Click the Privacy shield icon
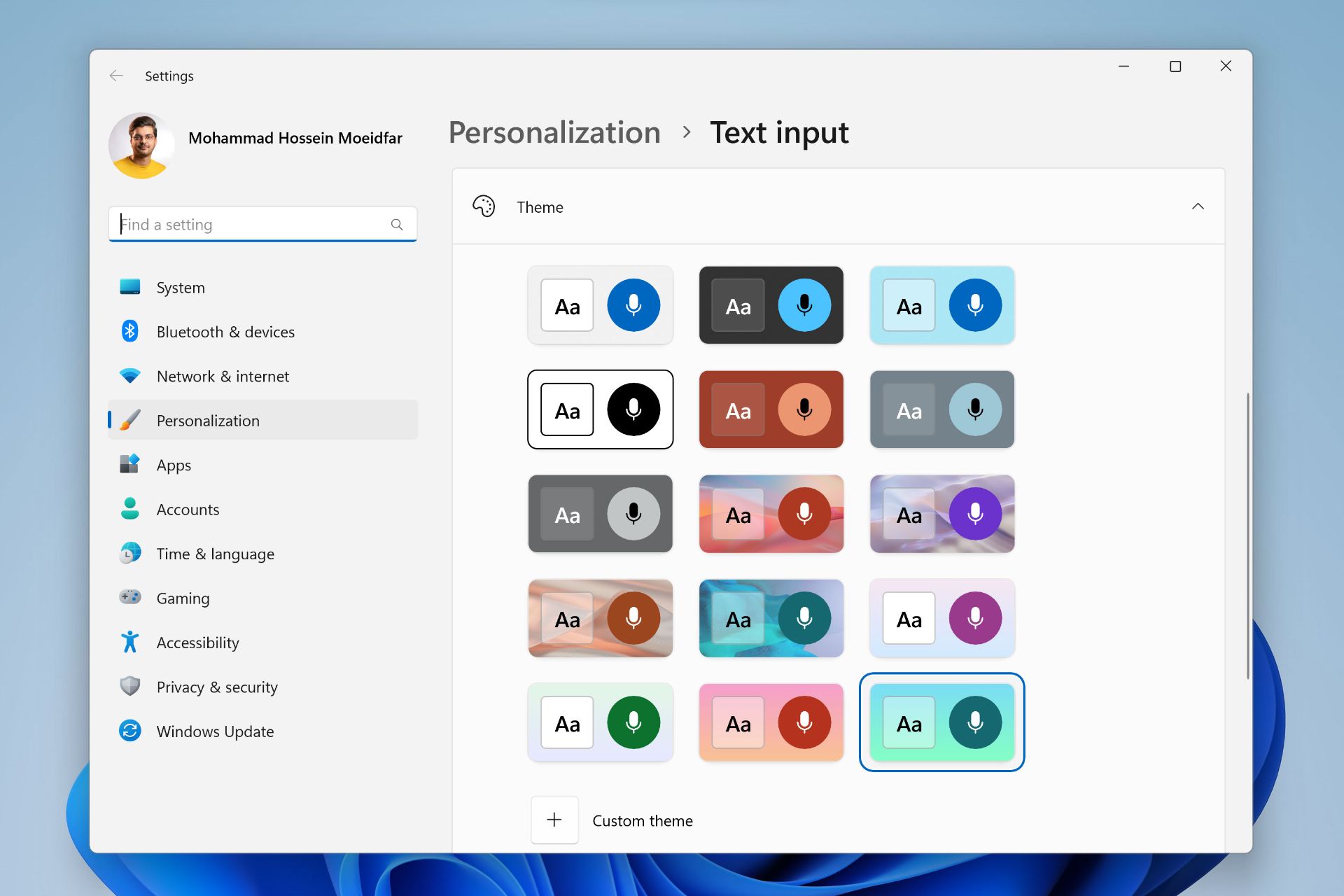The height and width of the screenshot is (896, 1344). coord(130,686)
